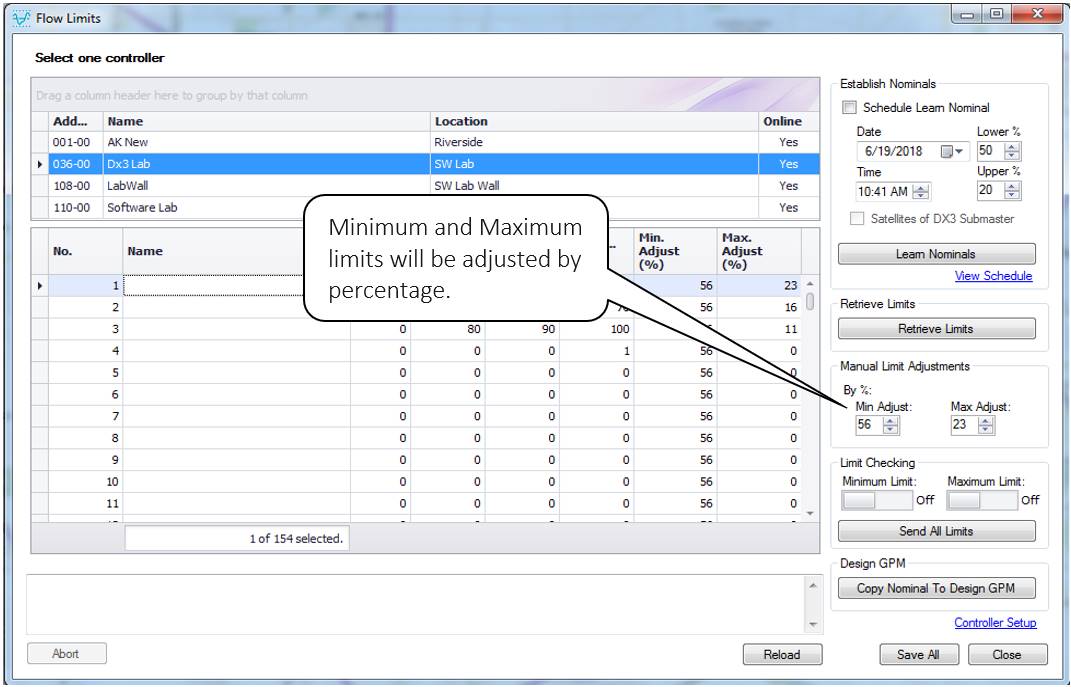Edit the Name cell of station 1

(x=214, y=285)
